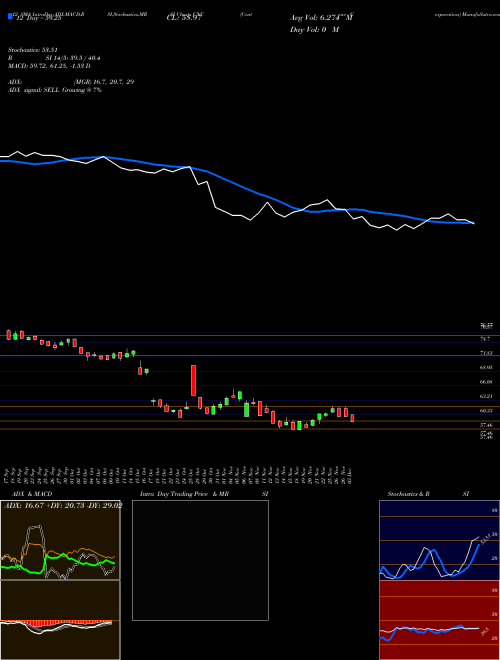Click the 60.33 price axis label
The image size is (500, 660).
[x=486, y=410]
